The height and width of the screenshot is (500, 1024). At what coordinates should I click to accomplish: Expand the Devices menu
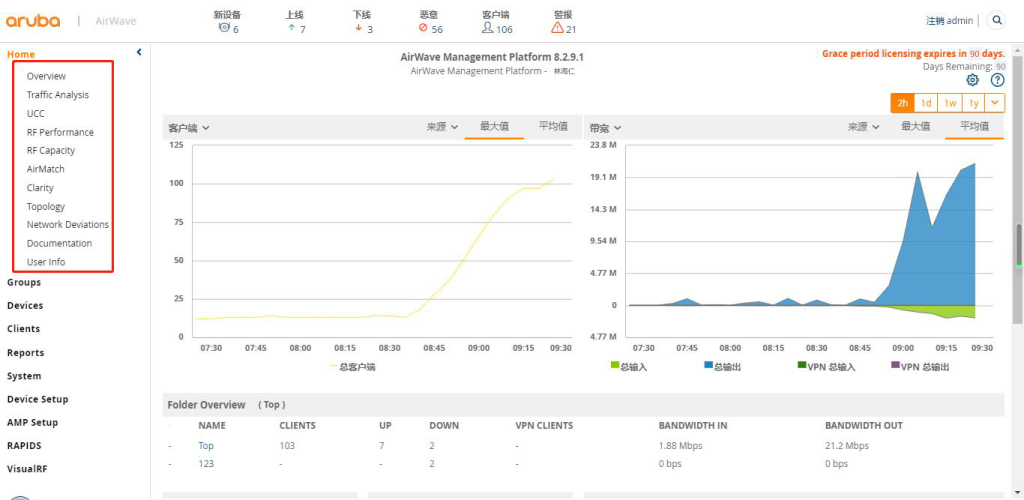click(x=25, y=305)
